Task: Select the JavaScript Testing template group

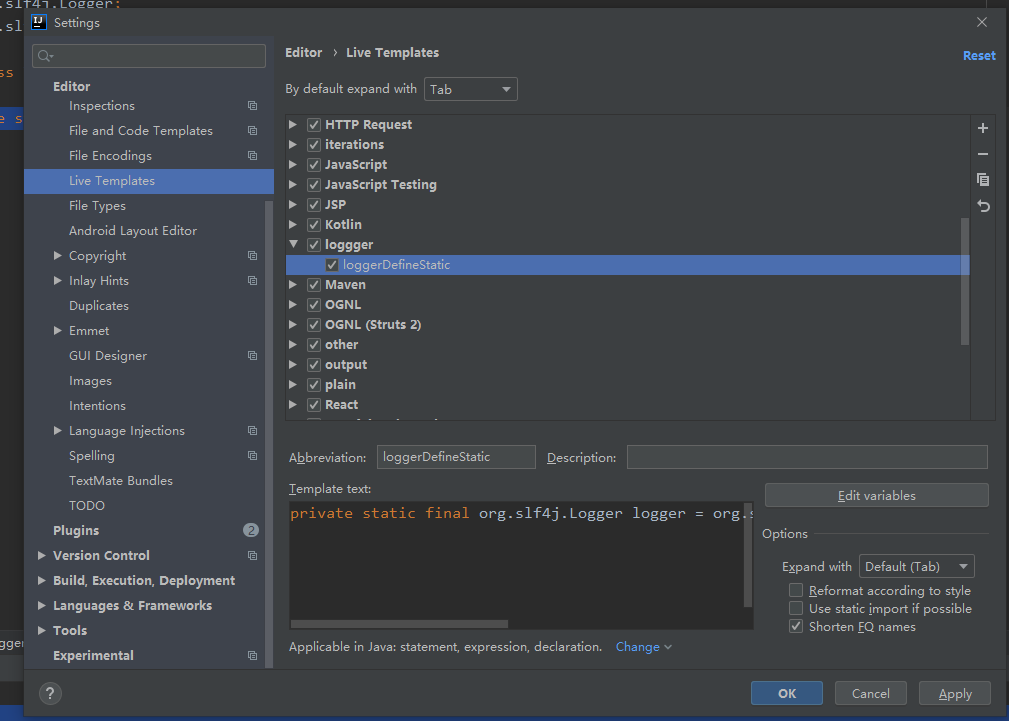Action: click(x=381, y=185)
